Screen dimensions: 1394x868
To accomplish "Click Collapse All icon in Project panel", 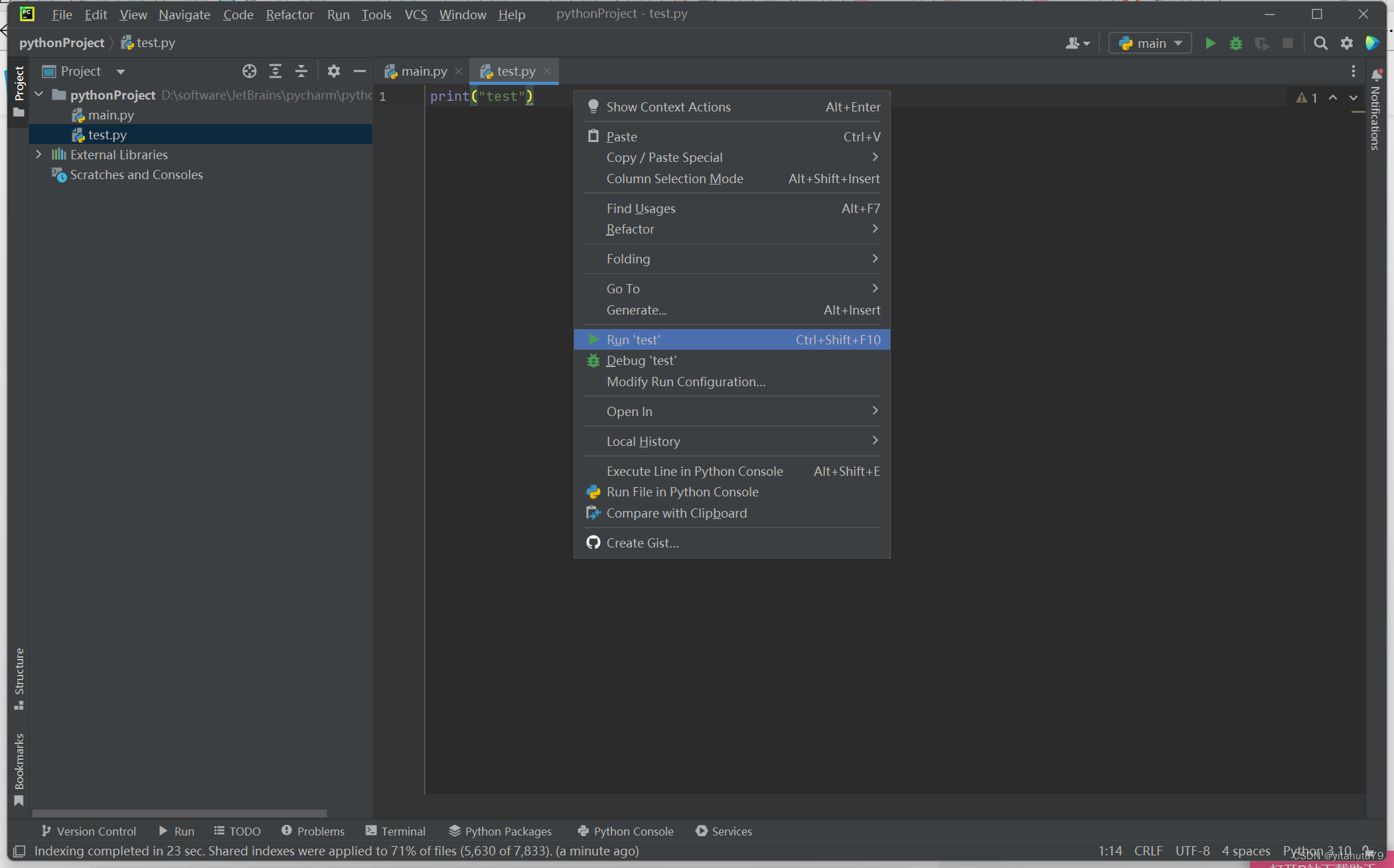I will point(301,71).
